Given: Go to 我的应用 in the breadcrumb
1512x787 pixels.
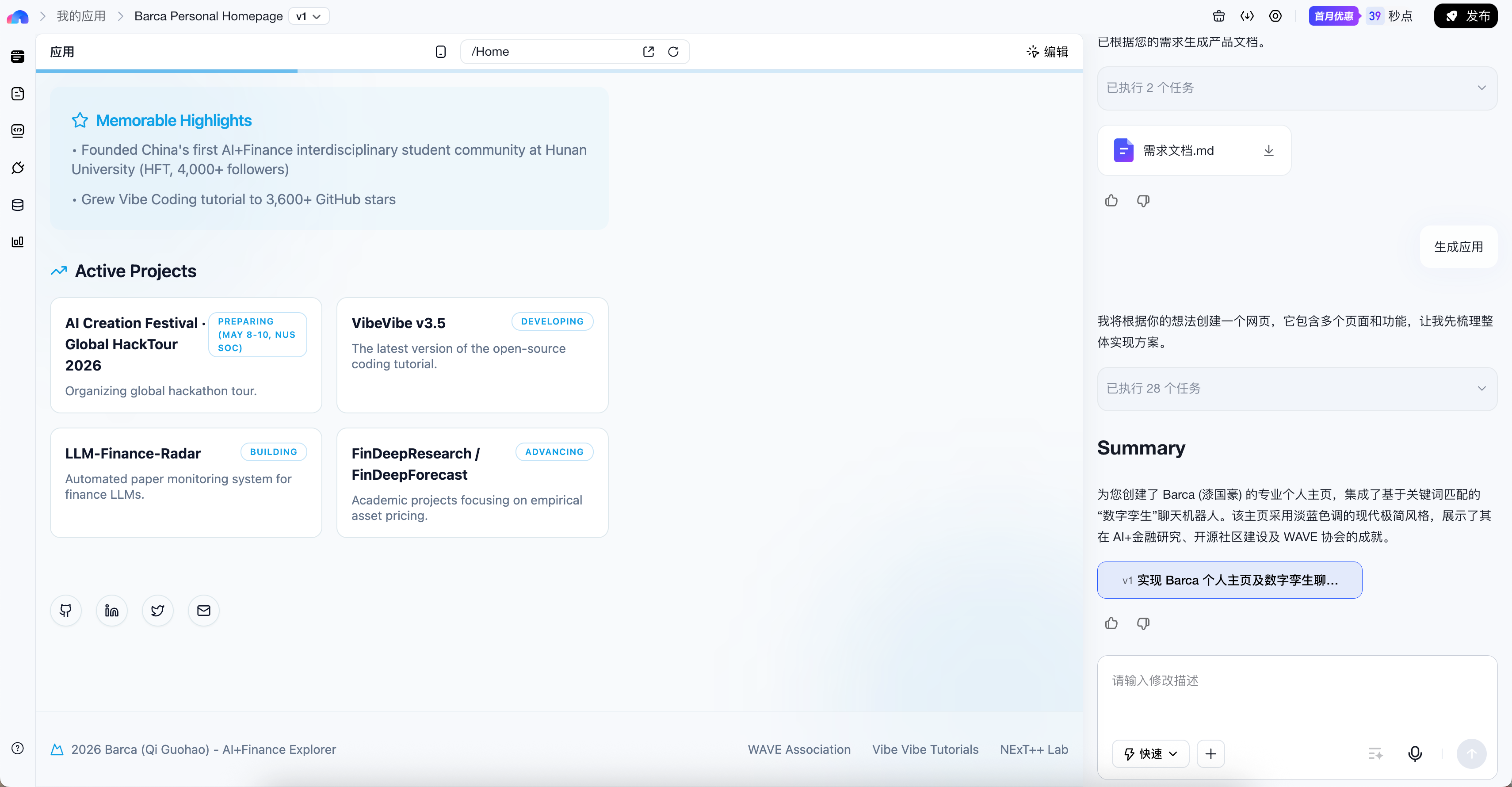Looking at the screenshot, I should [81, 16].
